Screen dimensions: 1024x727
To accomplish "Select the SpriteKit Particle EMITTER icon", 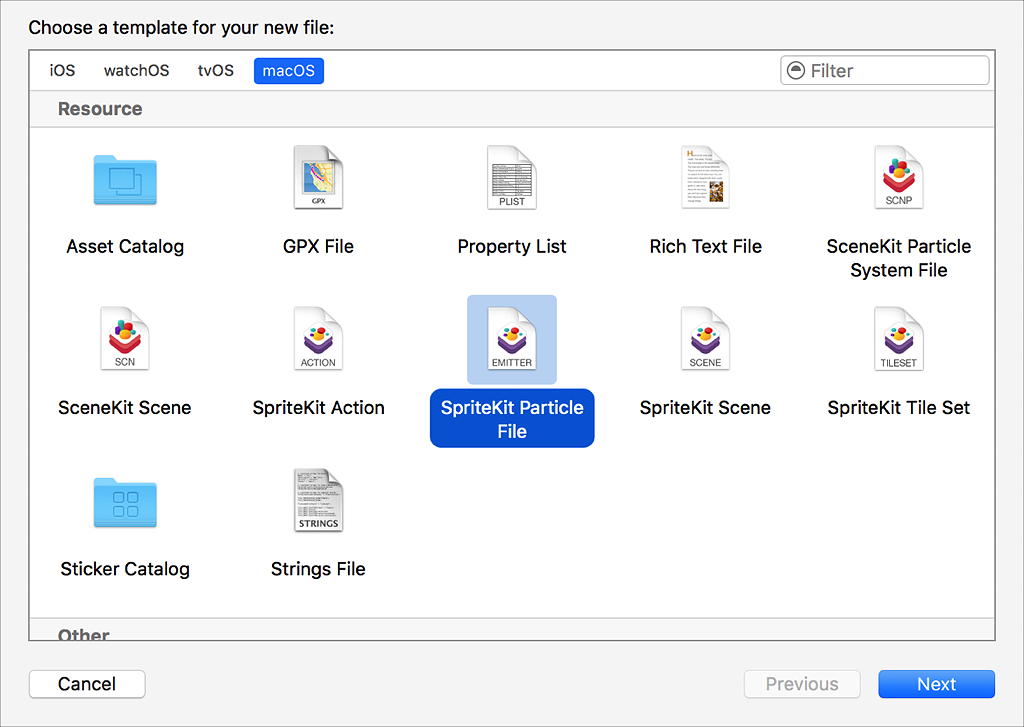I will 512,338.
